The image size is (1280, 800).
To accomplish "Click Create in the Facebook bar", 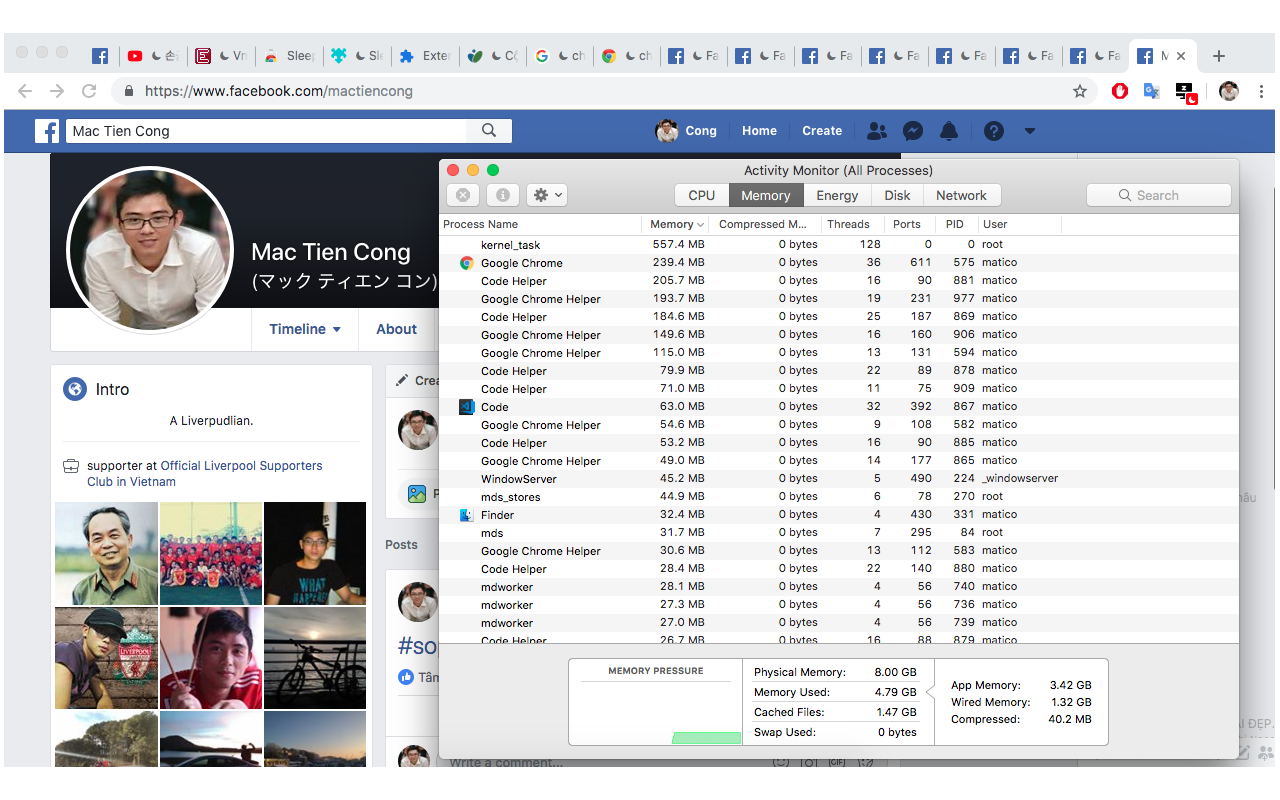I will [x=822, y=131].
